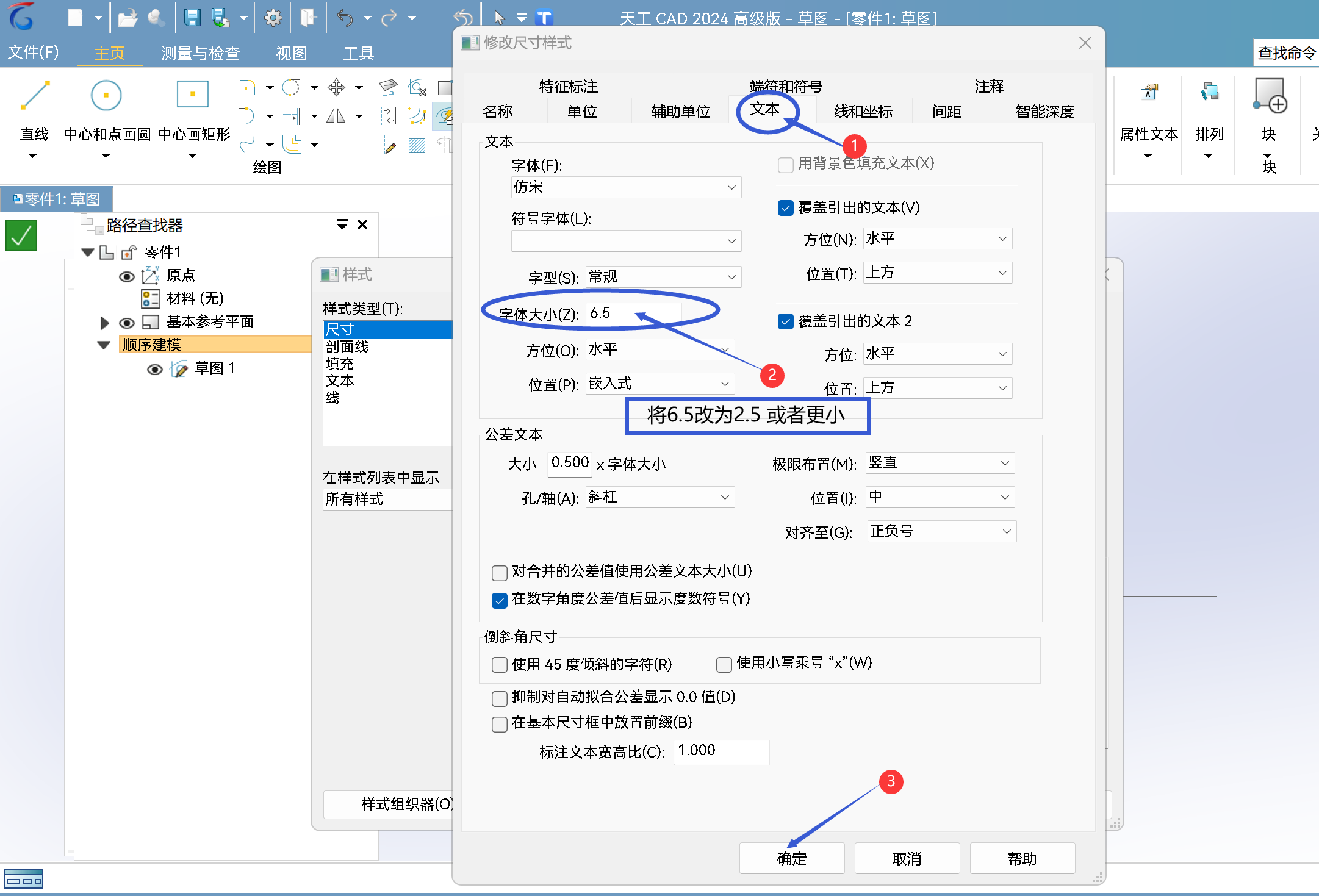Viewport: 1319px width, 896px height.
Task: Switch to the 单位 tab
Action: (x=582, y=112)
